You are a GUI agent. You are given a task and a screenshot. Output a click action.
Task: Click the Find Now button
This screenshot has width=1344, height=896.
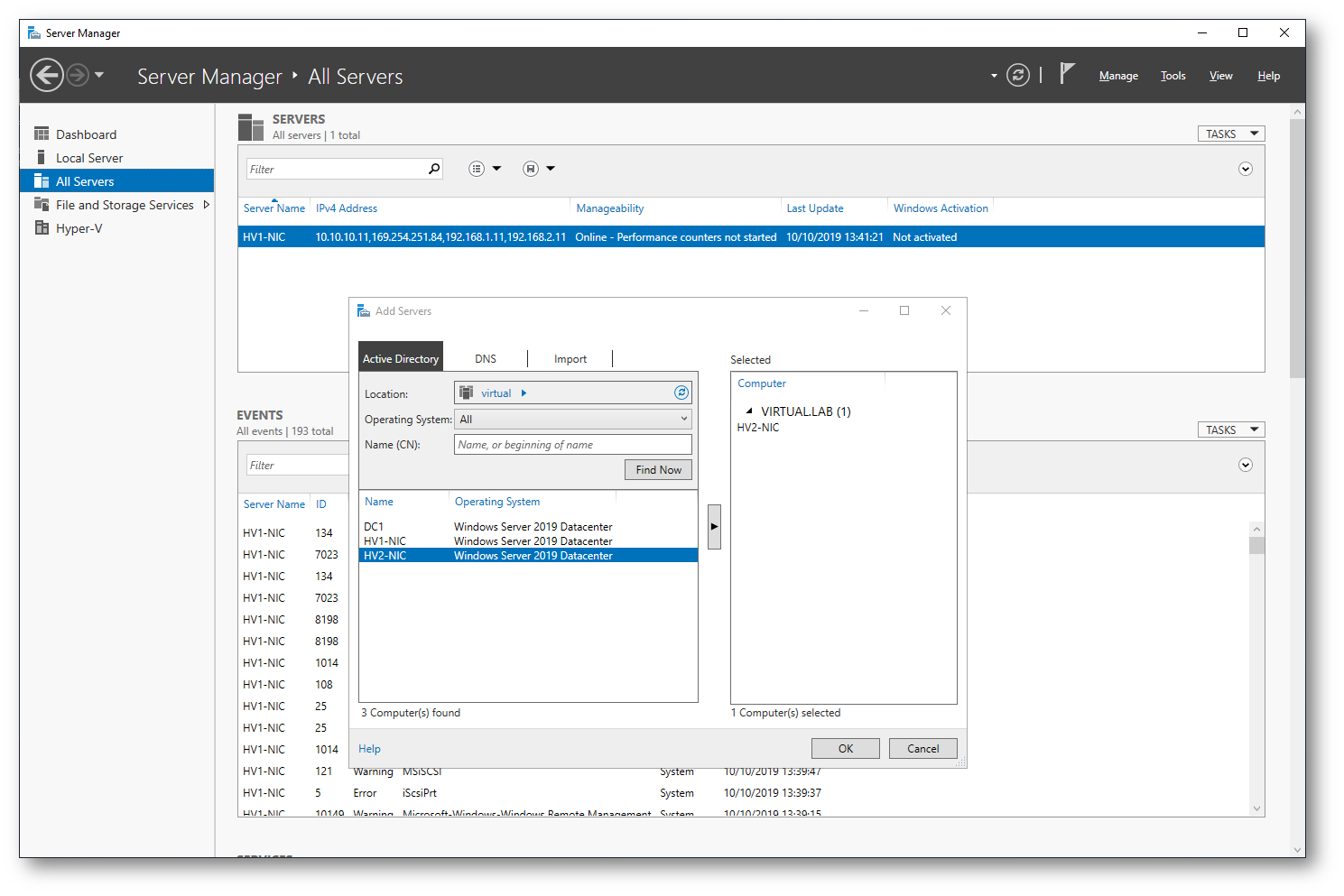click(x=659, y=470)
